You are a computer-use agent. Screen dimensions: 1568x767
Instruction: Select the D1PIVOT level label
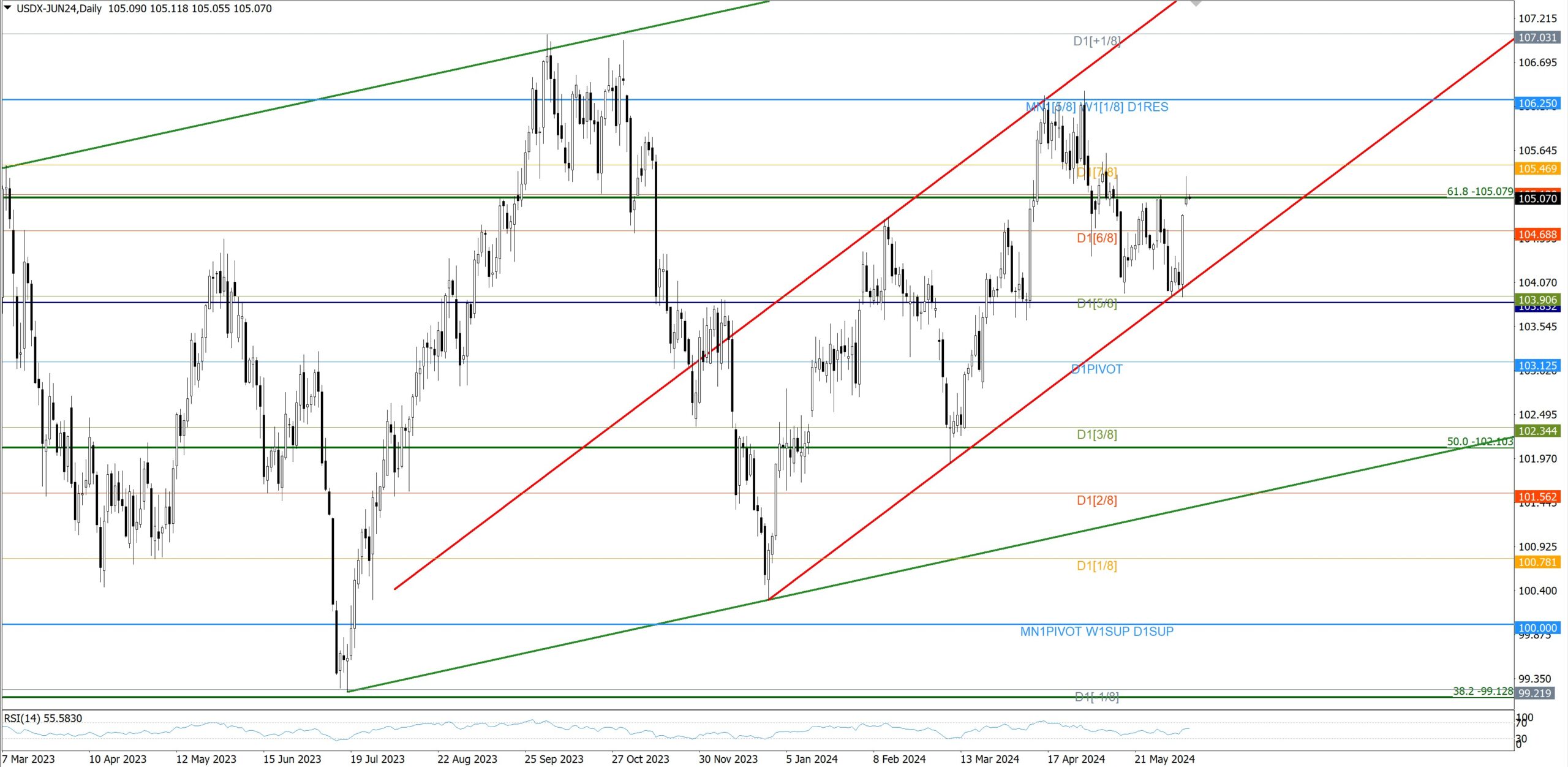[1096, 369]
